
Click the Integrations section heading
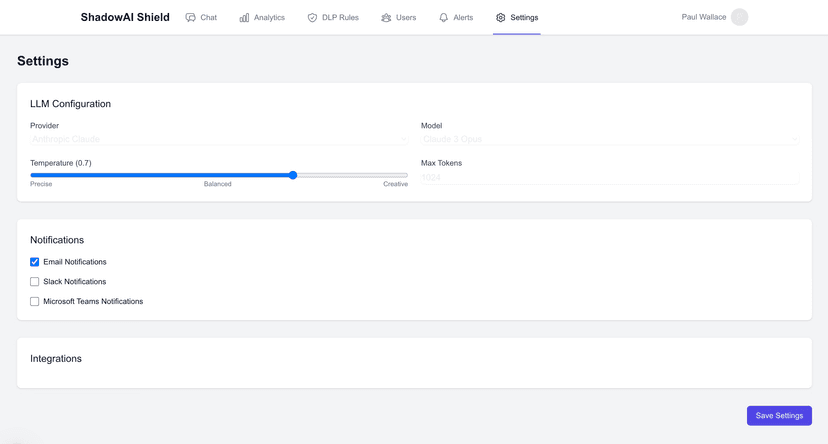[x=56, y=358]
